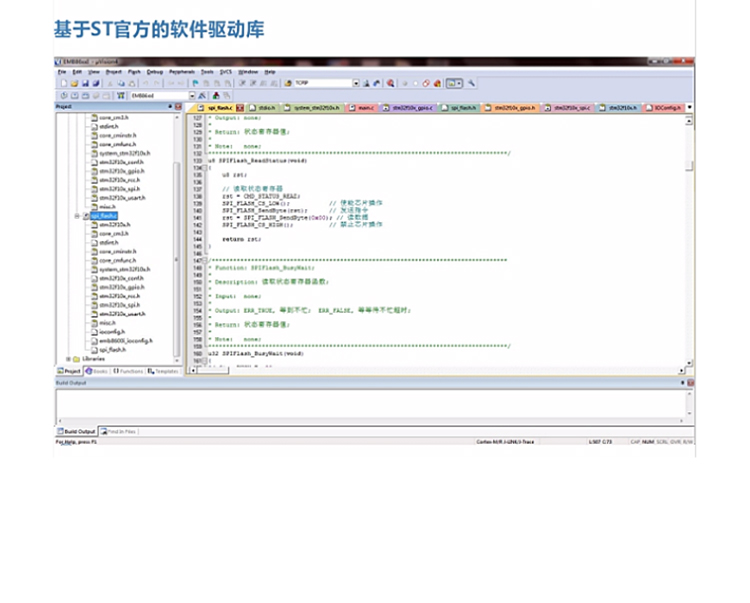Select ioconfig.h in the project tree
The image size is (750, 603).
click(x=112, y=332)
